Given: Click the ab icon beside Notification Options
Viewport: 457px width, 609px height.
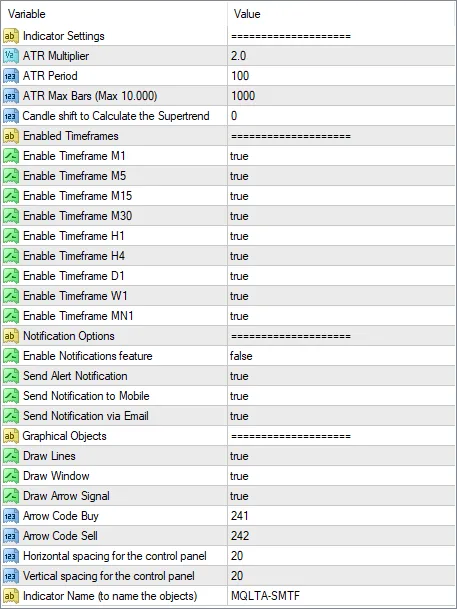Looking at the screenshot, I should point(11,336).
